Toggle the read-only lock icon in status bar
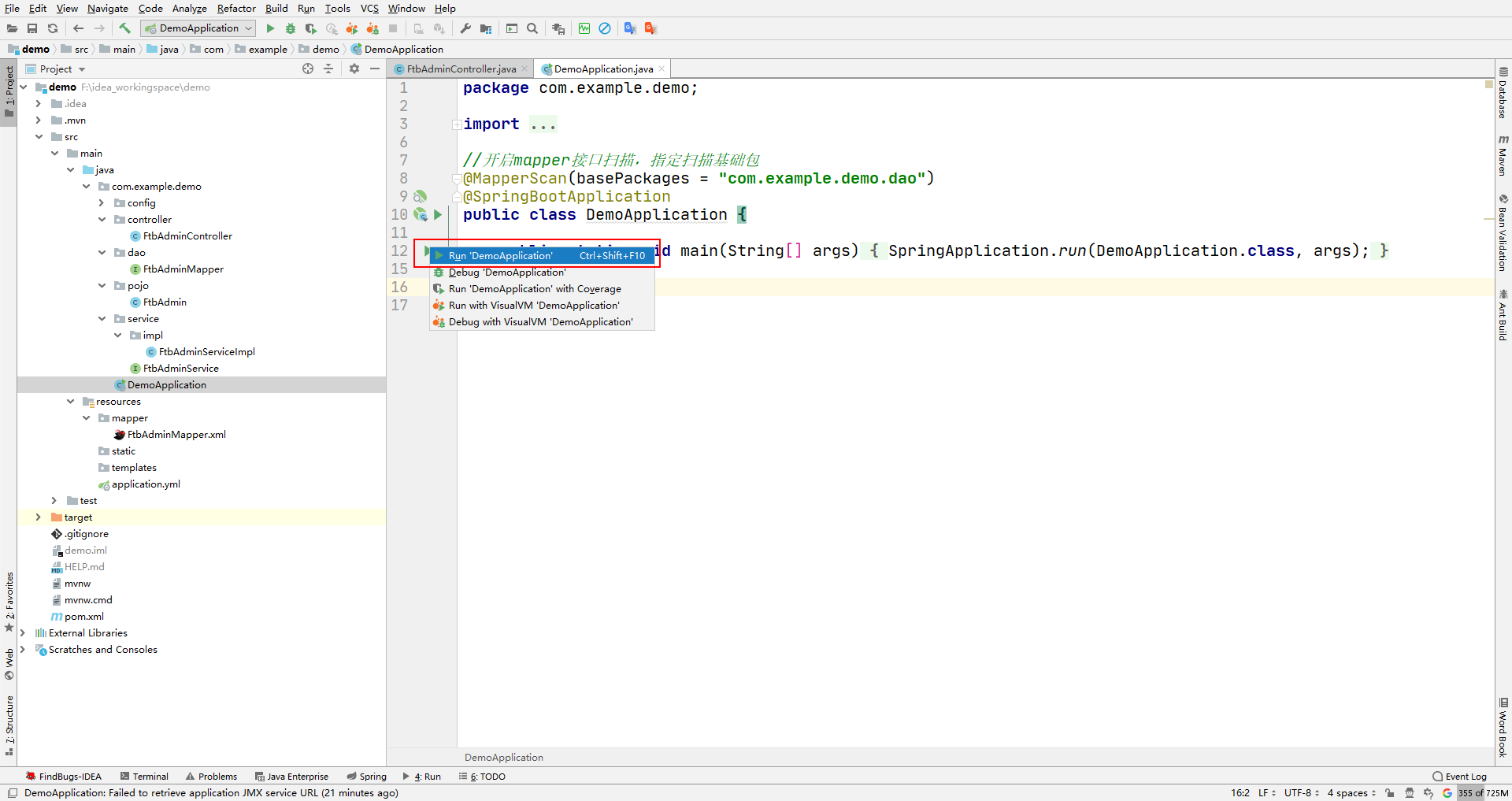The image size is (1512, 801). pos(1390,793)
